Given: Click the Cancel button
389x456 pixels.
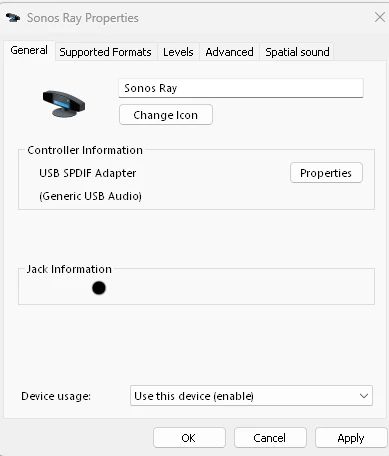Looking at the screenshot, I should tap(270, 438).
